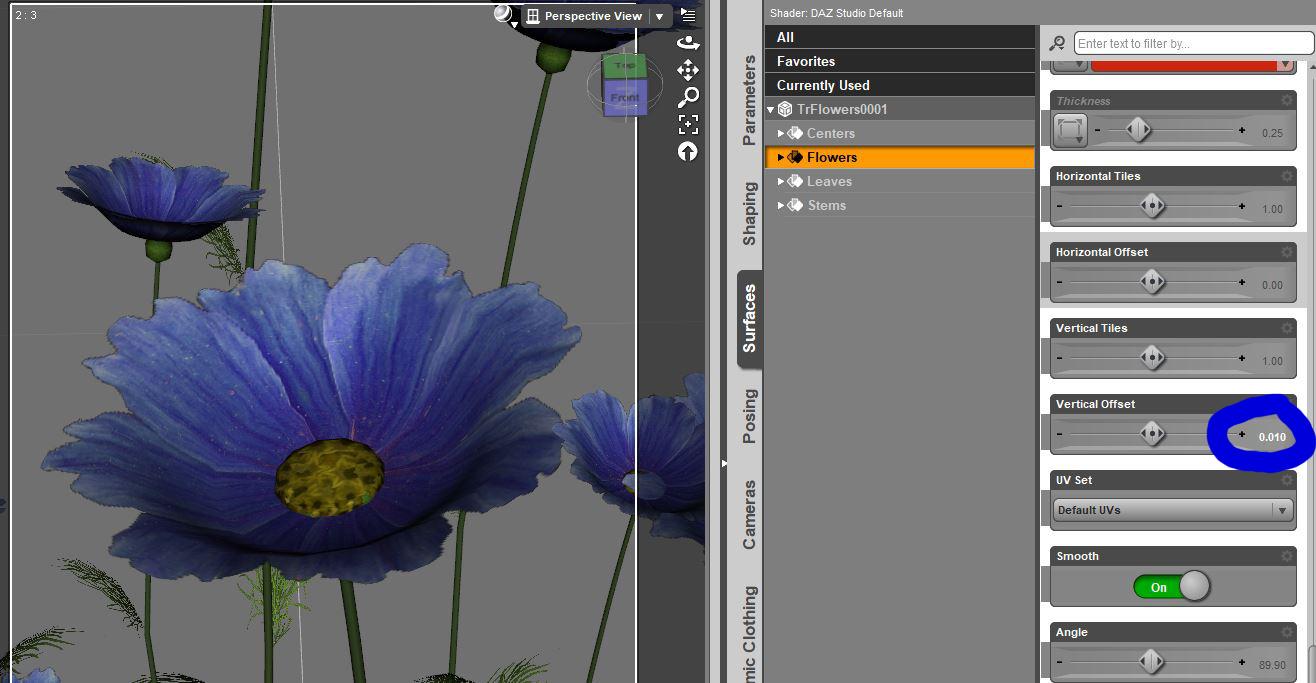Screen dimensions: 1316x683
Task: Open Smooth property settings gear
Action: [1287, 556]
